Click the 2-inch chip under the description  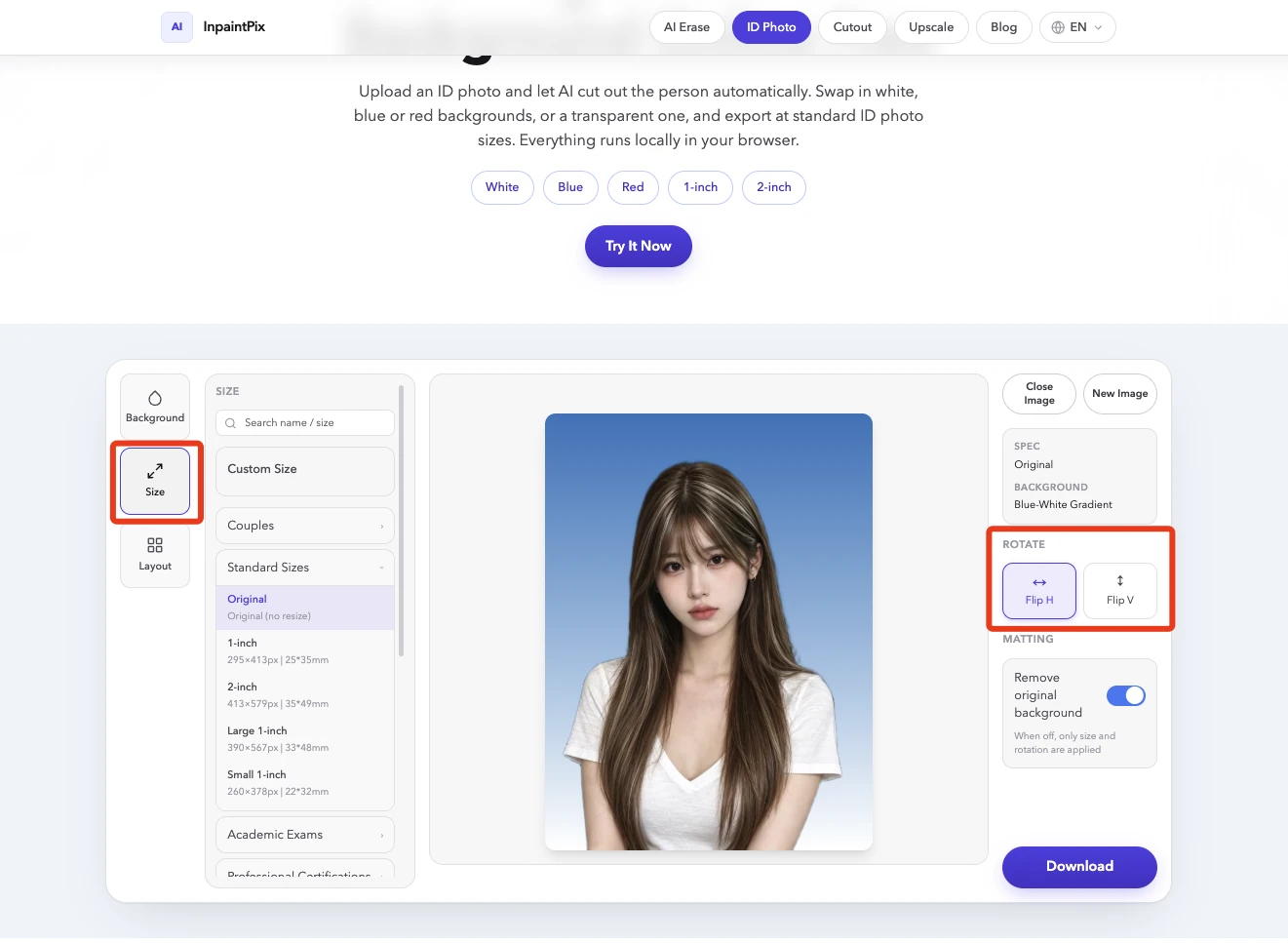pyautogui.click(x=774, y=187)
